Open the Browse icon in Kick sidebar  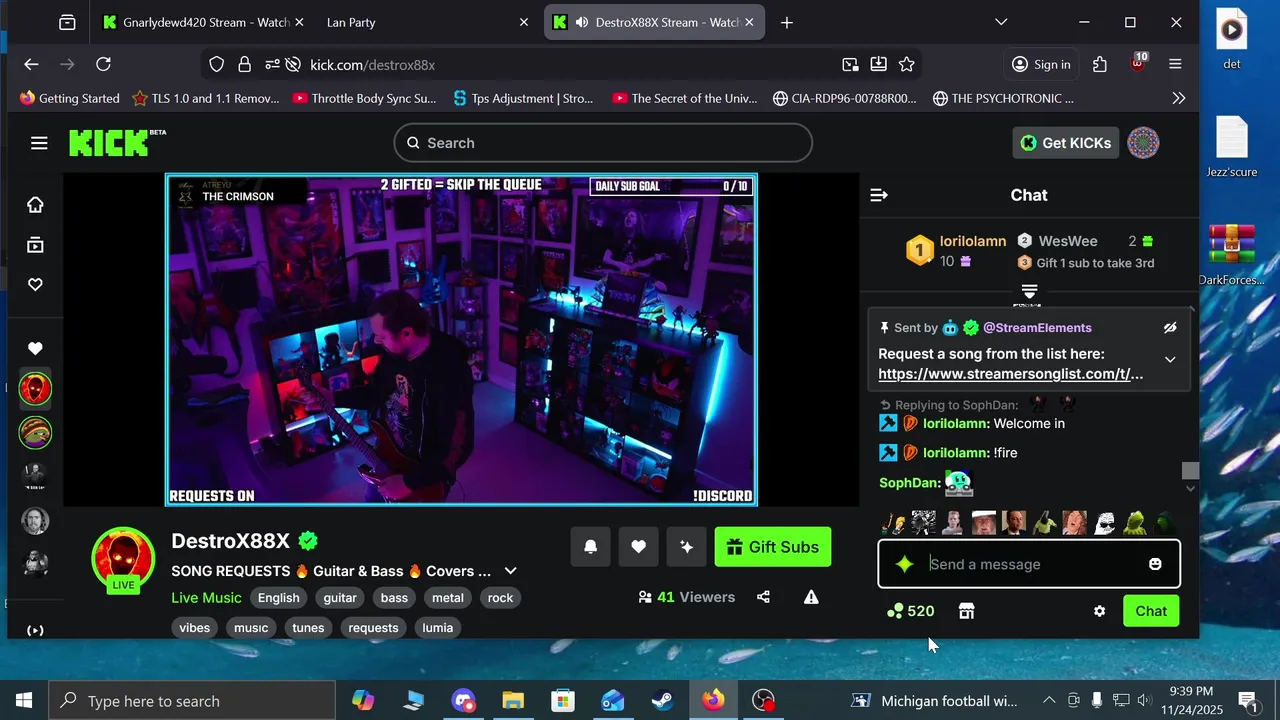point(35,245)
